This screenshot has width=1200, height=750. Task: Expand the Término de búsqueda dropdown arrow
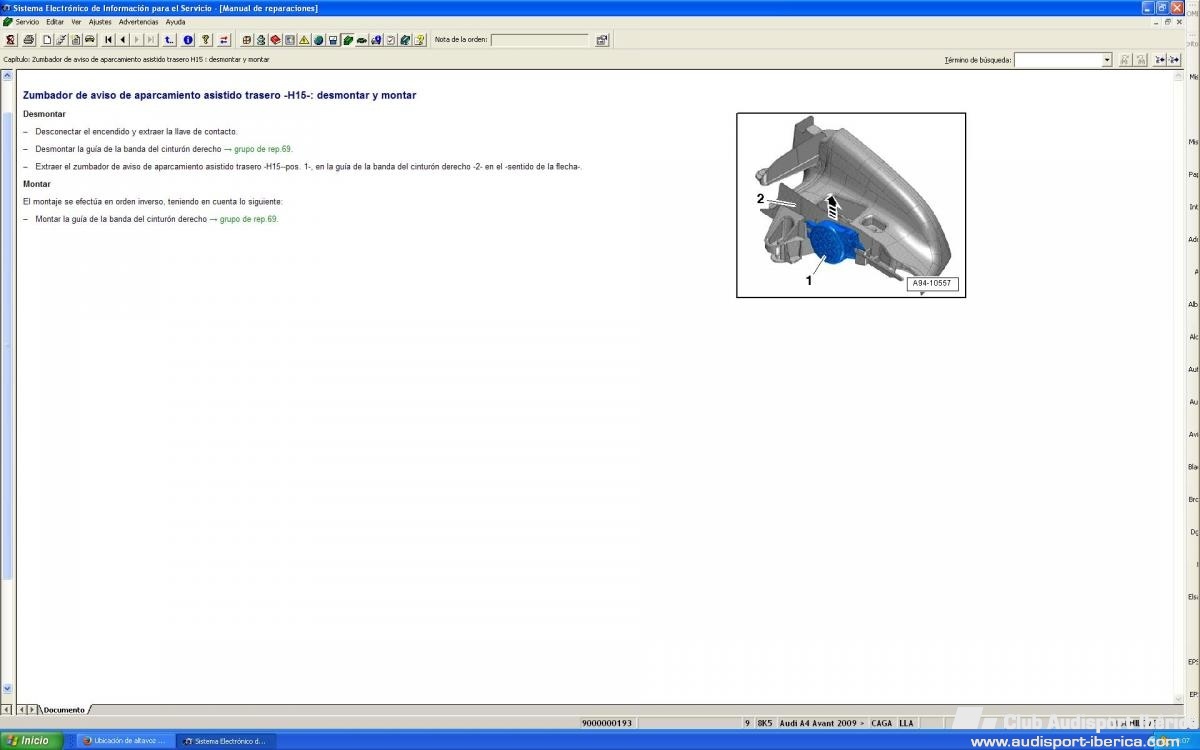1107,60
